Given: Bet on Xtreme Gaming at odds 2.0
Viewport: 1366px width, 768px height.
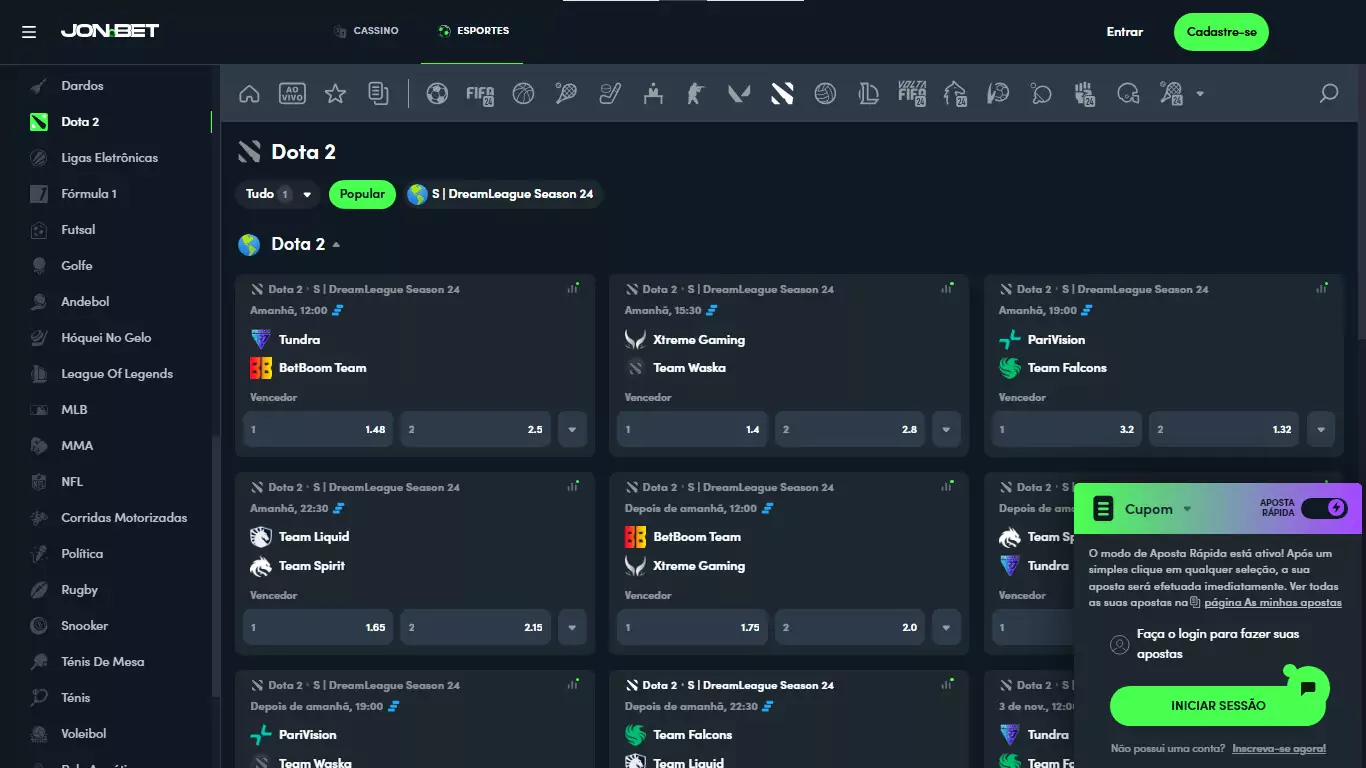Looking at the screenshot, I should tap(850, 627).
